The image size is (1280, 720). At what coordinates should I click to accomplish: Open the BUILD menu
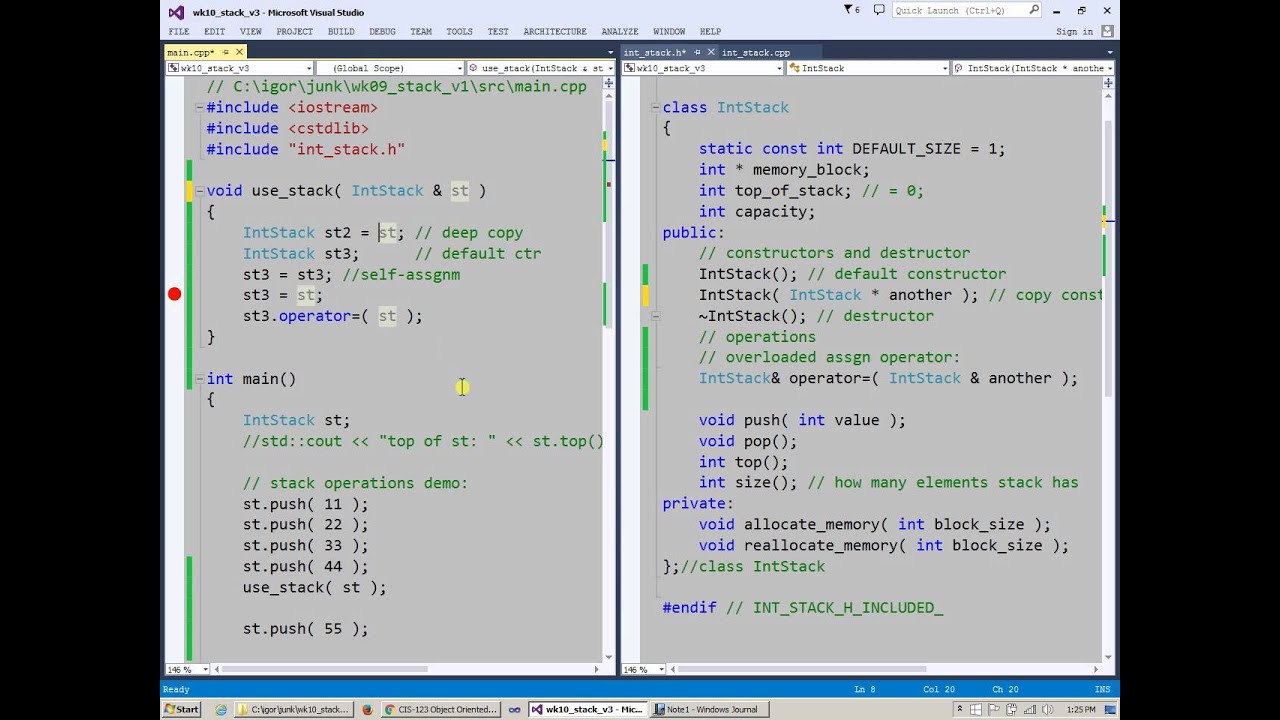point(341,32)
